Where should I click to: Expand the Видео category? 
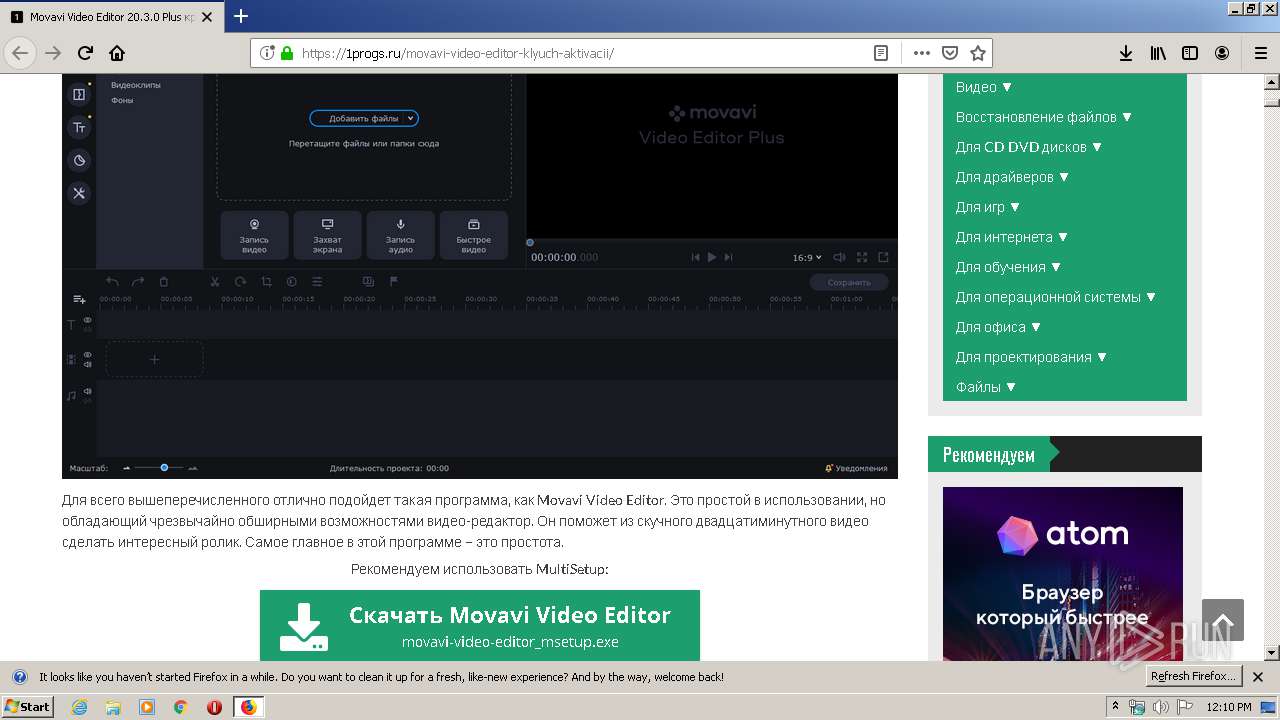point(984,87)
